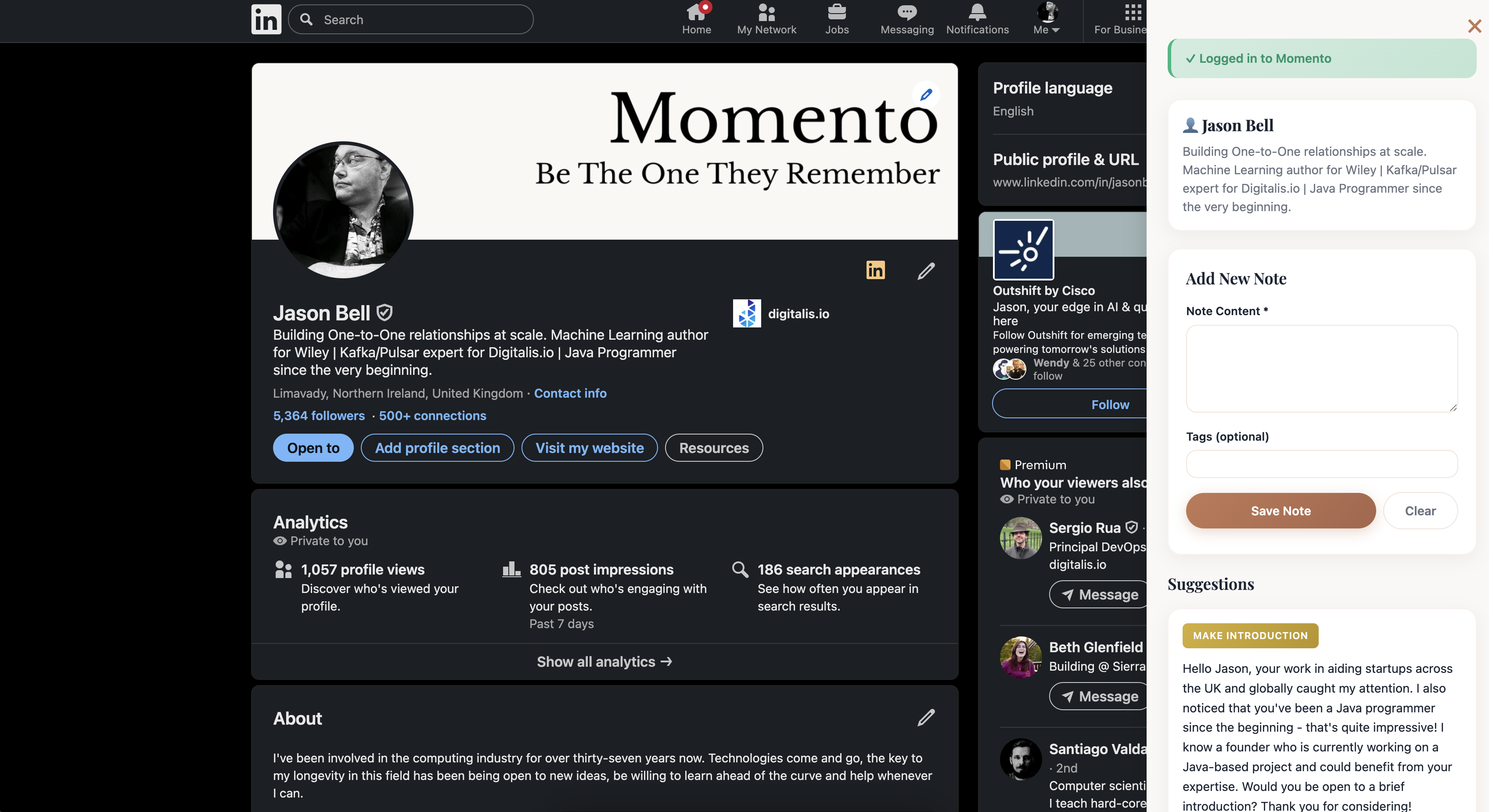Click the Resources button
Image resolution: width=1489 pixels, height=812 pixels.
tap(713, 448)
